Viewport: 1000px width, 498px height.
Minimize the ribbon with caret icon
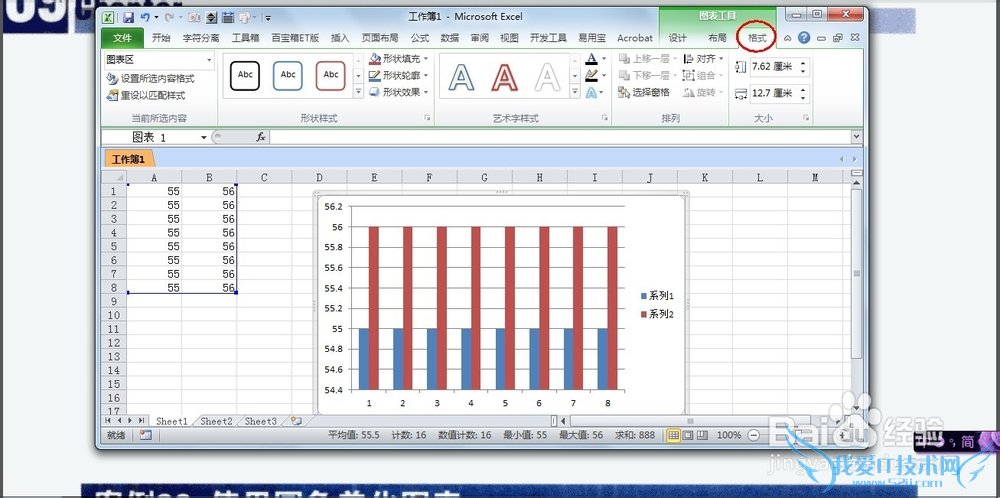(788, 38)
